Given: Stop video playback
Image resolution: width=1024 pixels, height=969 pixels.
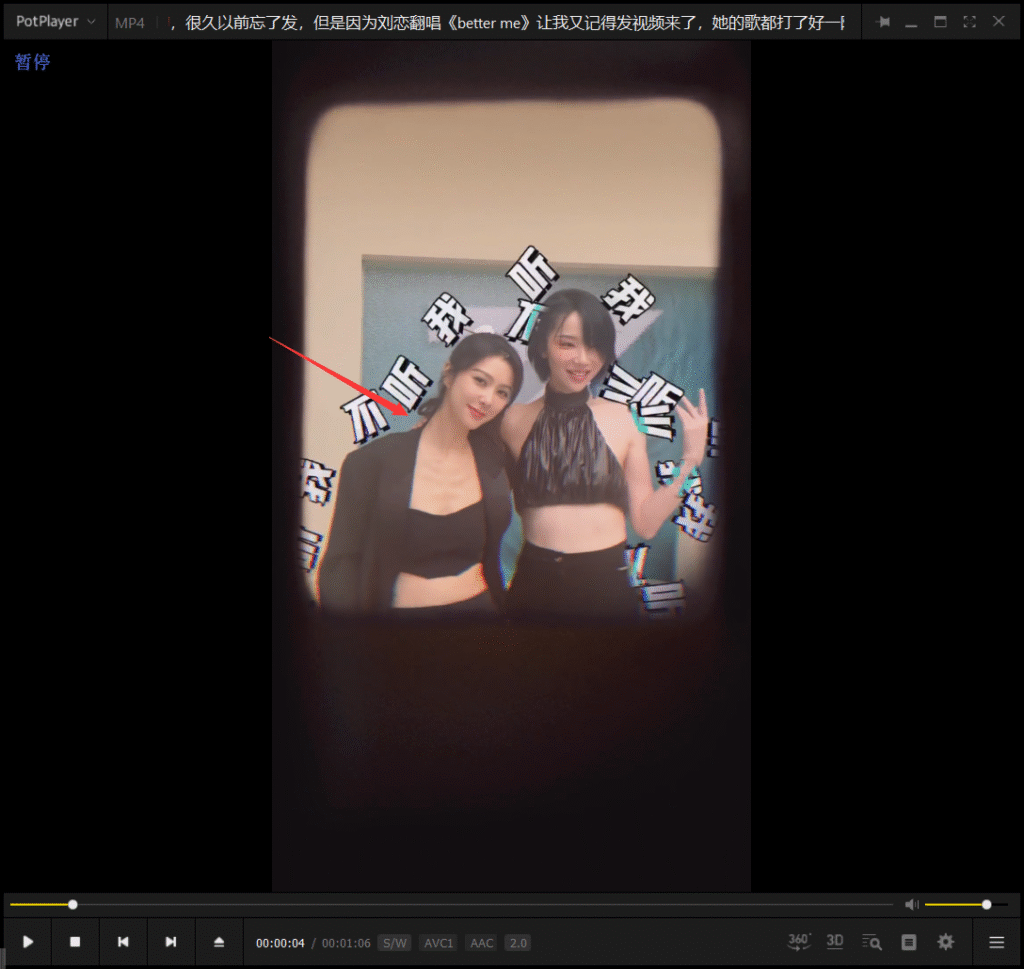Looking at the screenshot, I should [x=75, y=942].
